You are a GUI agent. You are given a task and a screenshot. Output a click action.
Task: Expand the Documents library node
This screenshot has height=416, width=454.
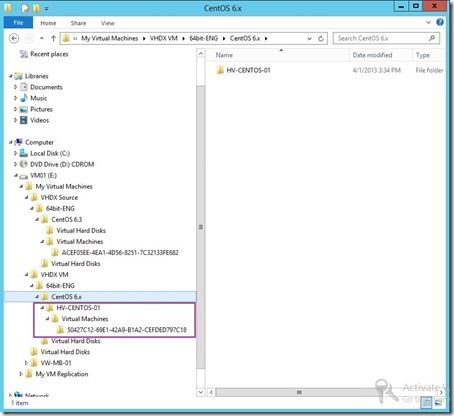point(16,87)
